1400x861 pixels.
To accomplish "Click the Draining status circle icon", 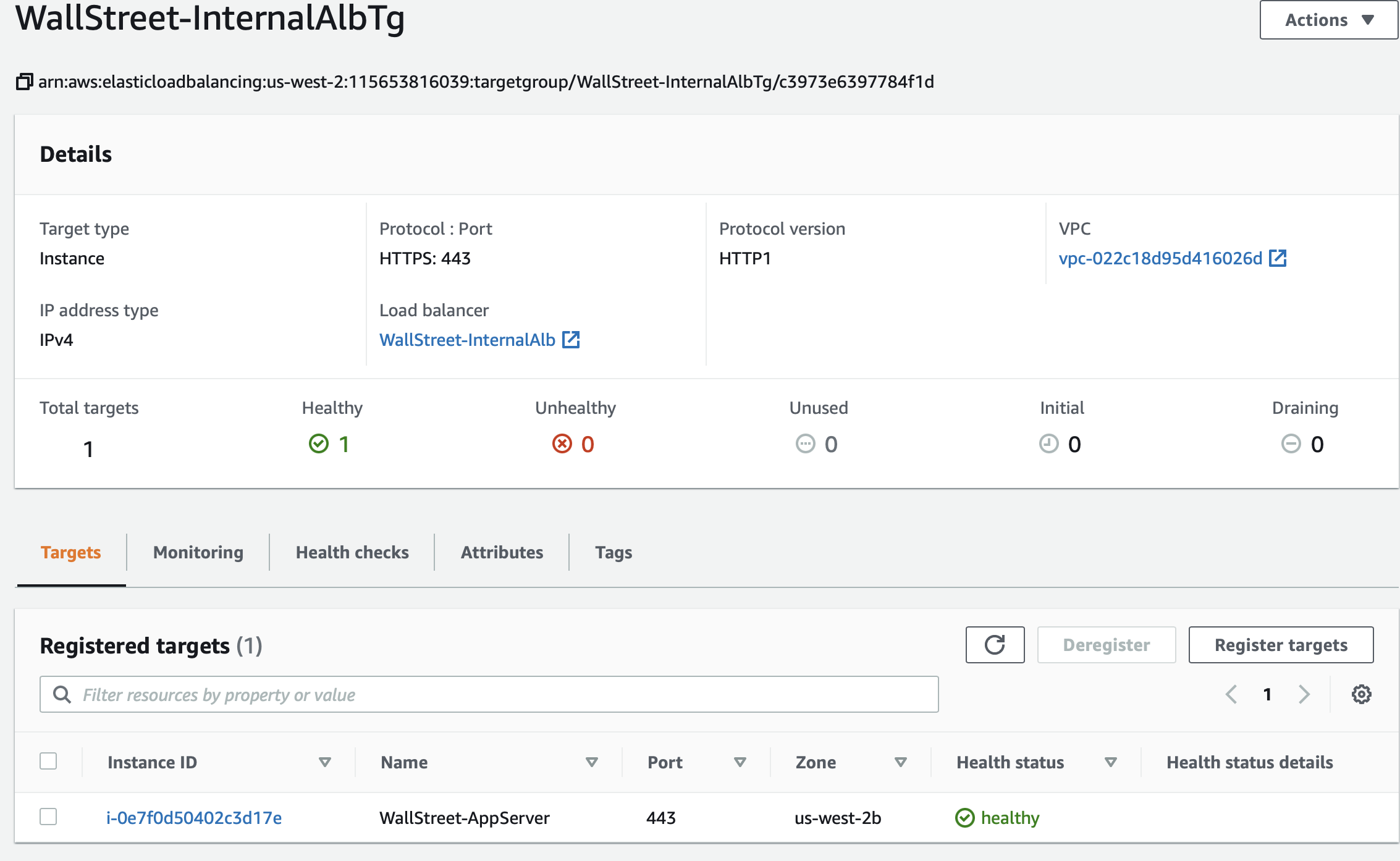I will 1291,443.
